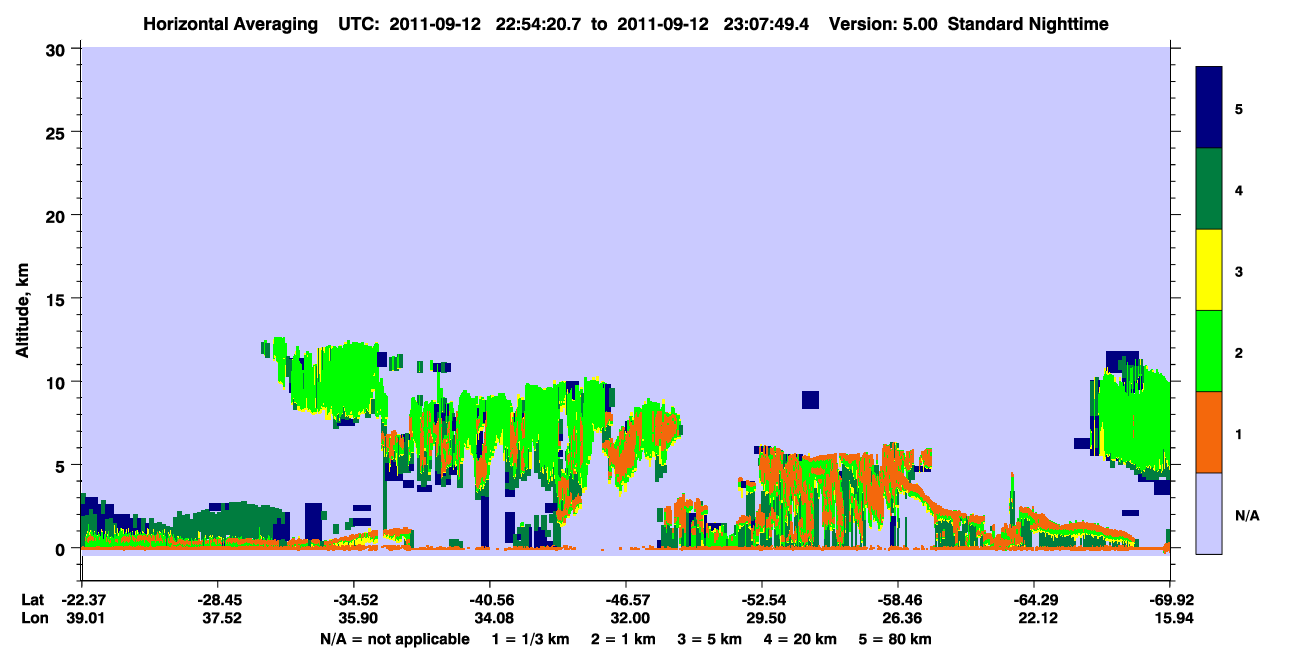The width and height of the screenshot is (1300, 667).
Task: Click the dark green colorbar segment labeled 4
Action: [x=1209, y=189]
